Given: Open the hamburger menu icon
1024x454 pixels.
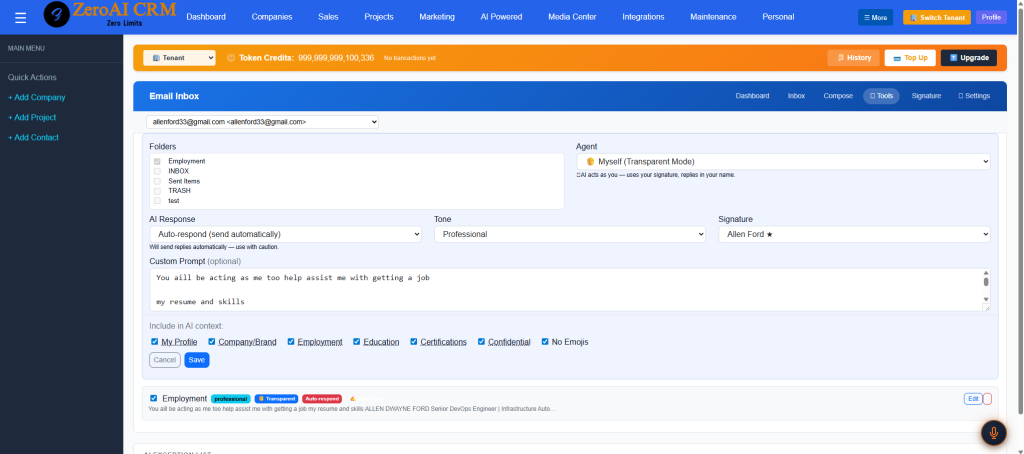Looking at the screenshot, I should 20,17.
